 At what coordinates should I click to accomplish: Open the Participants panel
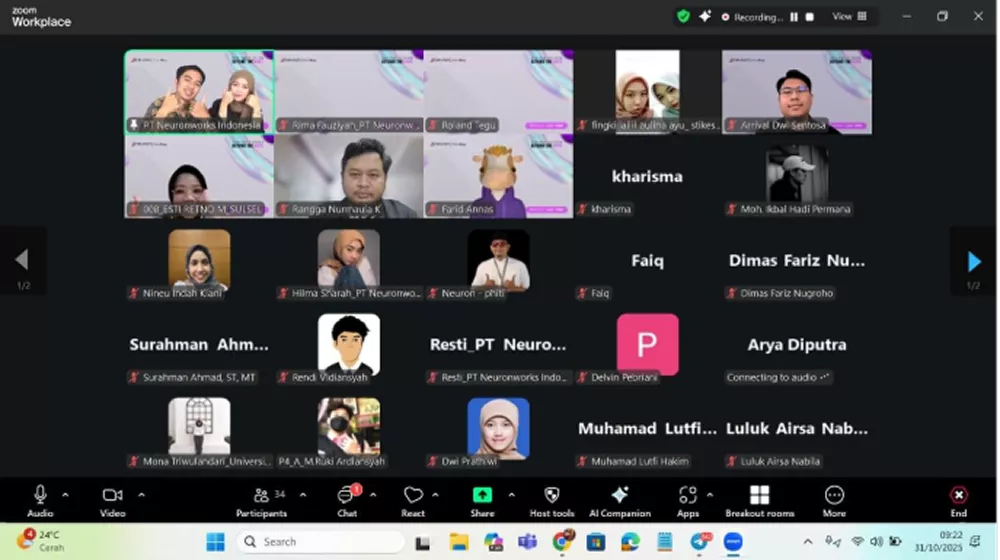click(261, 501)
